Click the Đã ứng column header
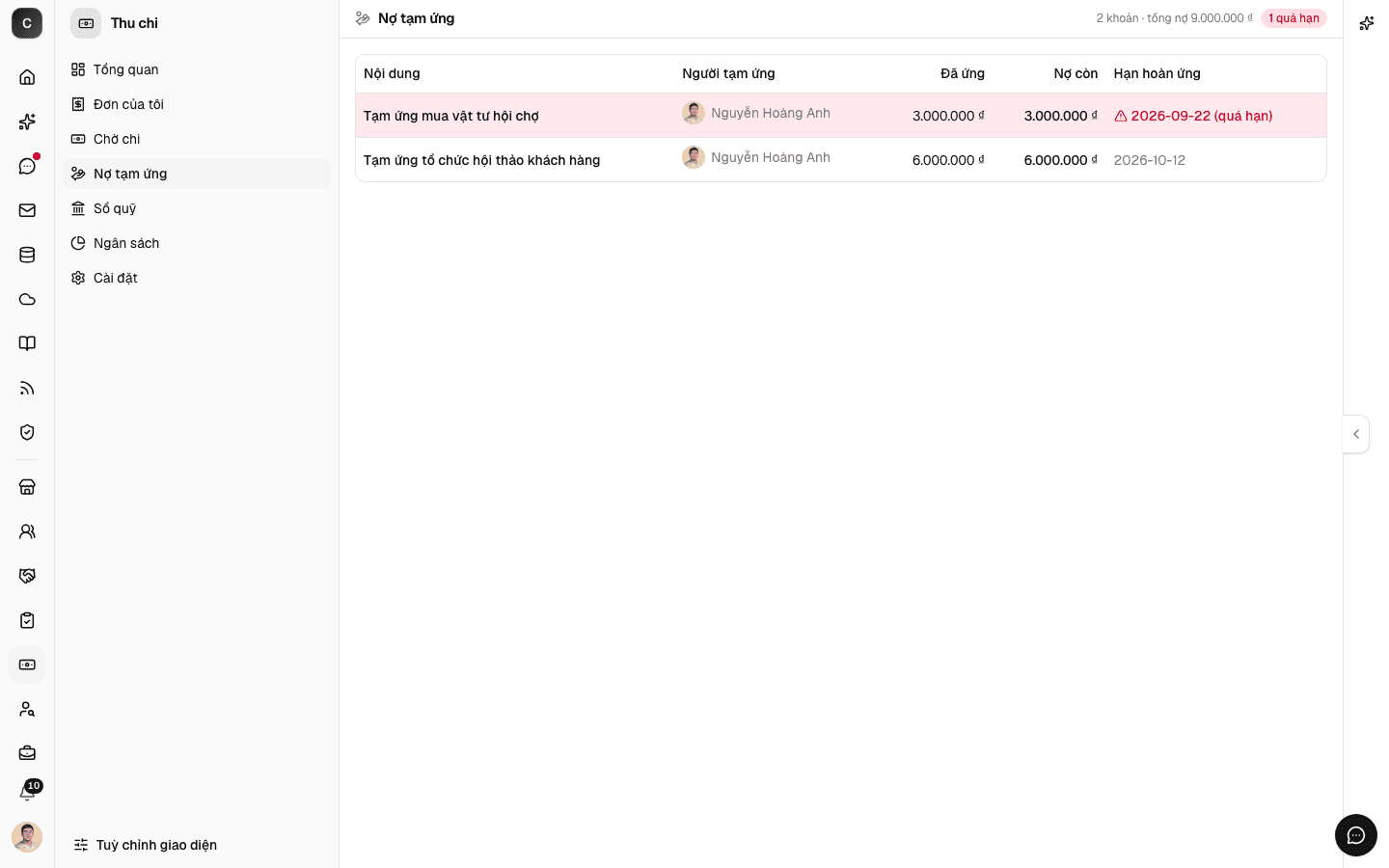The height and width of the screenshot is (868, 1389). [x=963, y=73]
